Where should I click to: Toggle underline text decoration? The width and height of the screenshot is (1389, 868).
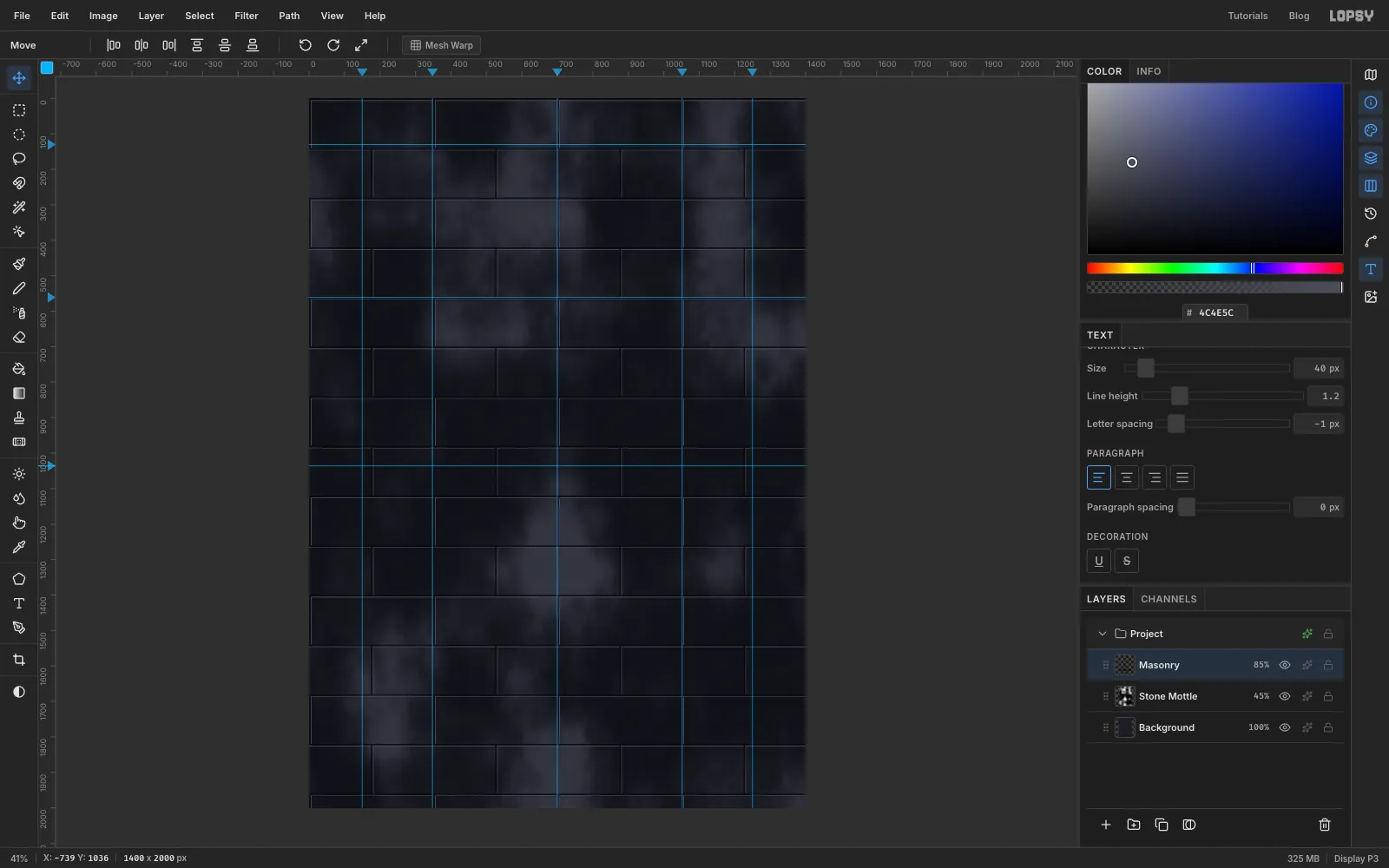tap(1099, 561)
